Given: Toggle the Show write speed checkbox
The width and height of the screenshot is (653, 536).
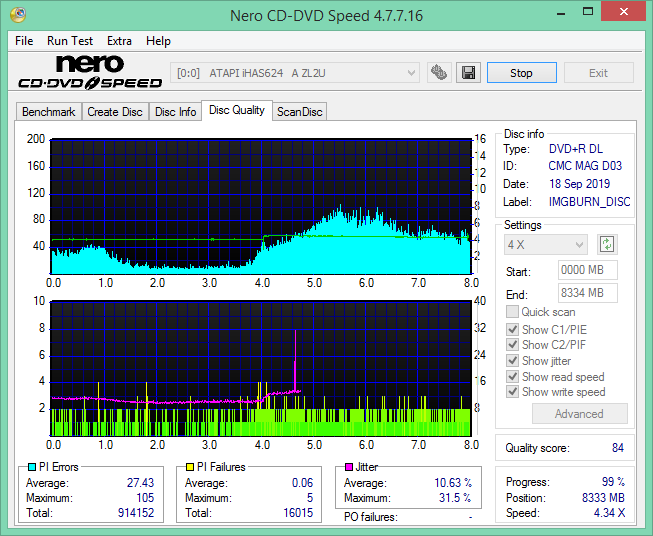Looking at the screenshot, I should (x=512, y=392).
